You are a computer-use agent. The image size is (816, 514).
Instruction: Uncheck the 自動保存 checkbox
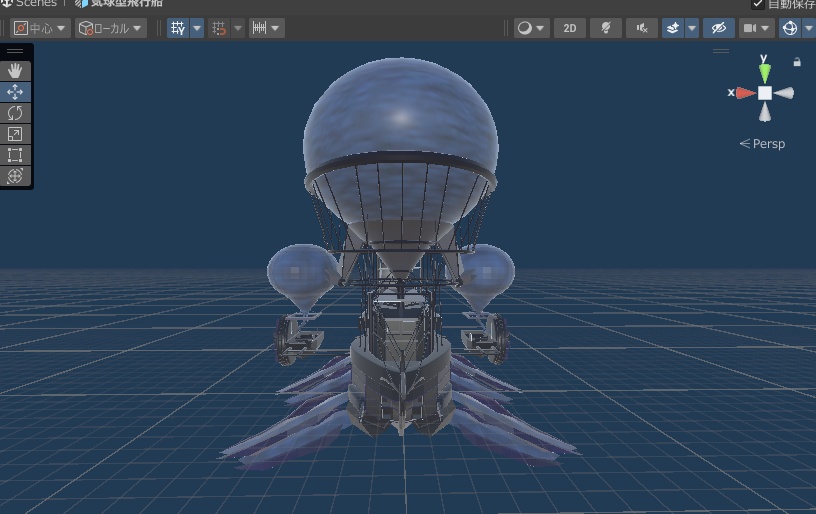[758, 4]
